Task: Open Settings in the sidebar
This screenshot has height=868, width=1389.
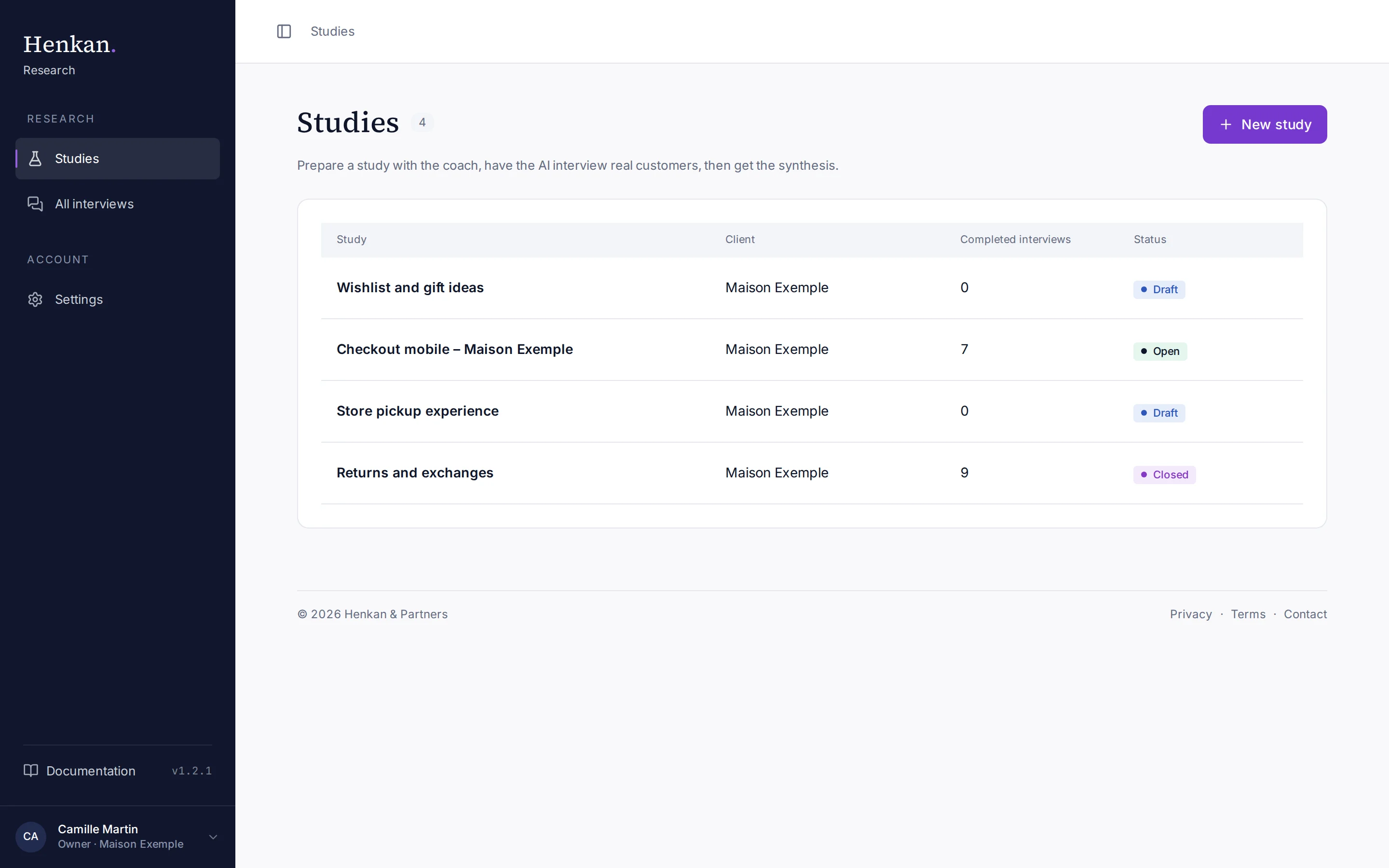Action: point(118,299)
